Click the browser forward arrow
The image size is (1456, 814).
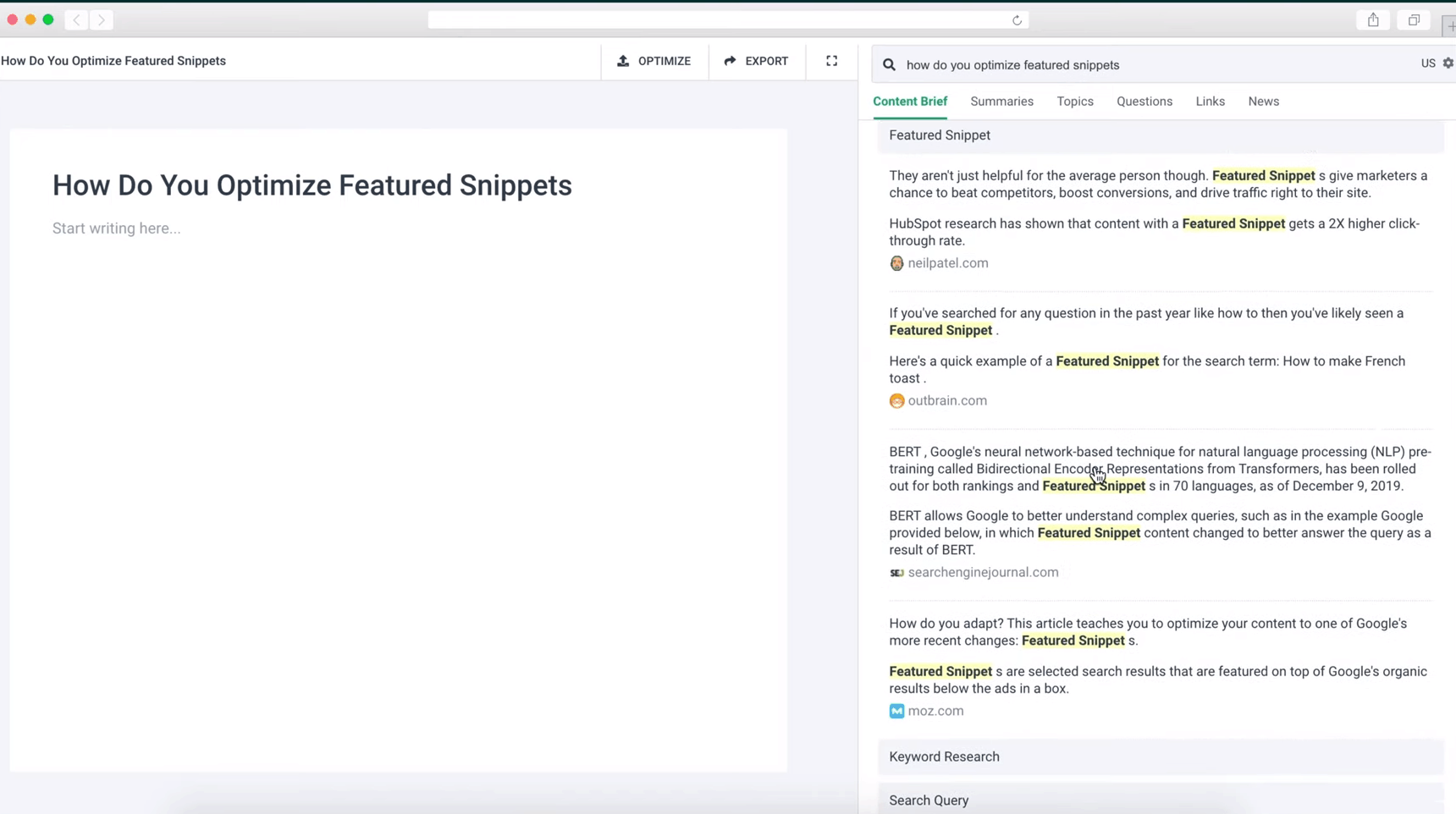(101, 19)
